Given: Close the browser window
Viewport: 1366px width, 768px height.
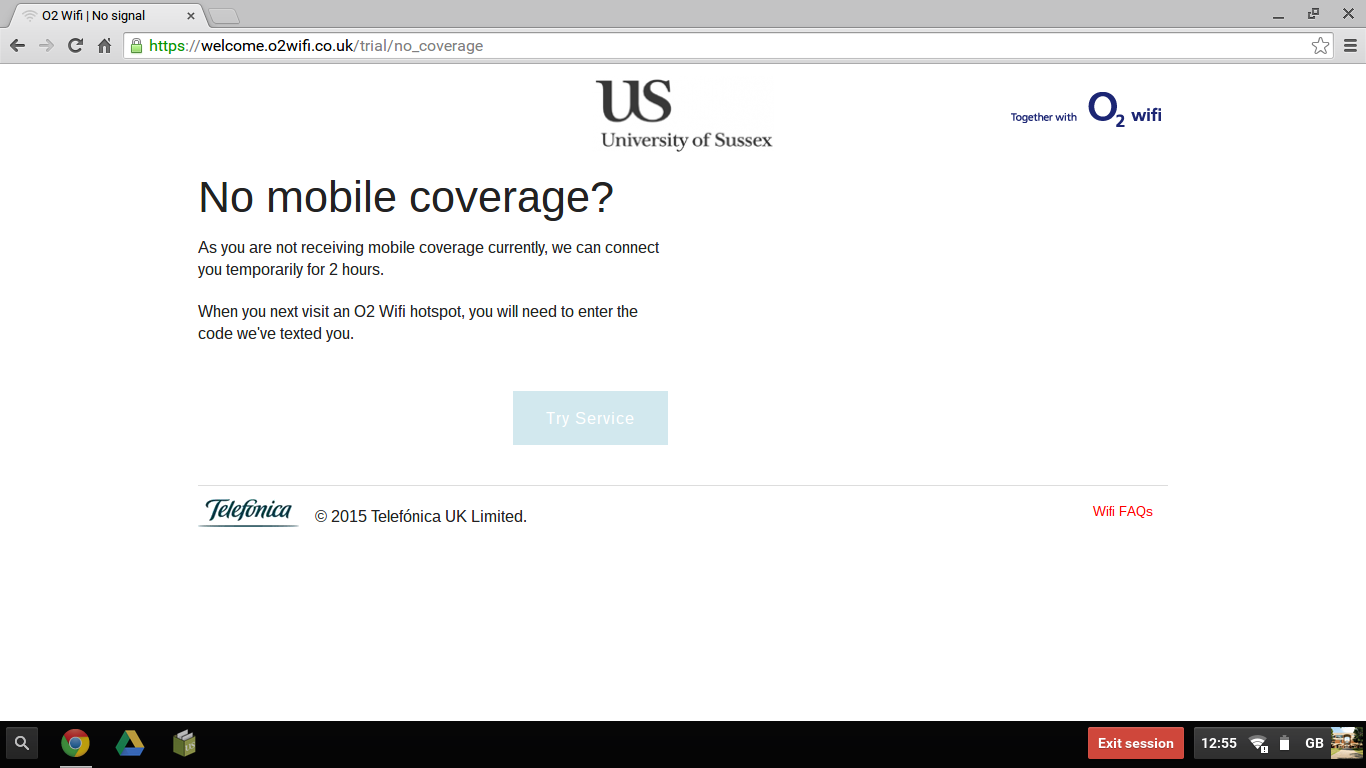Looking at the screenshot, I should [1347, 14].
